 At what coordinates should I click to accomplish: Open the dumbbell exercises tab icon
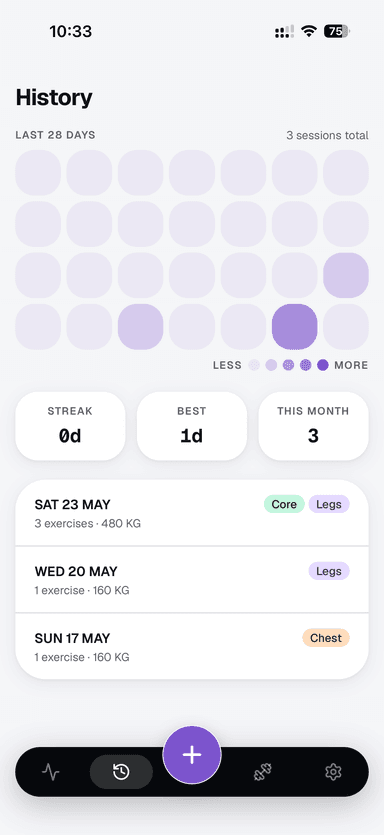(x=263, y=772)
